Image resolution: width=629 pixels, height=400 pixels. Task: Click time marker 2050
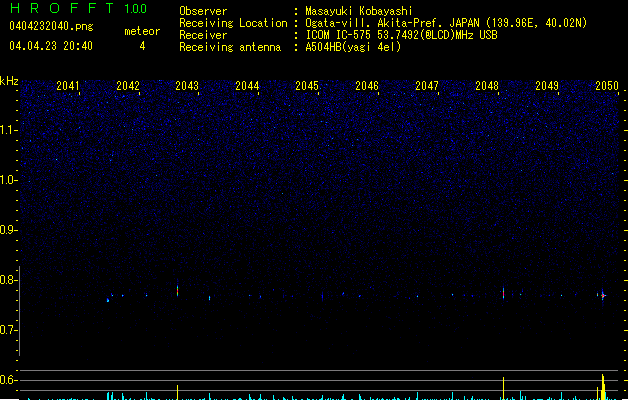pyautogui.click(x=607, y=86)
